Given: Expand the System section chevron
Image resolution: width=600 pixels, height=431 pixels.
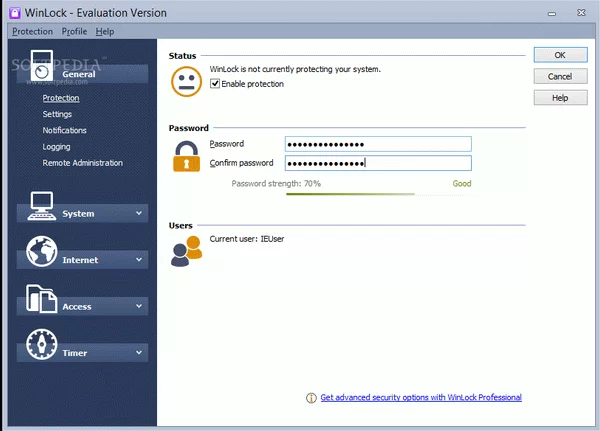Looking at the screenshot, I should coord(139,213).
